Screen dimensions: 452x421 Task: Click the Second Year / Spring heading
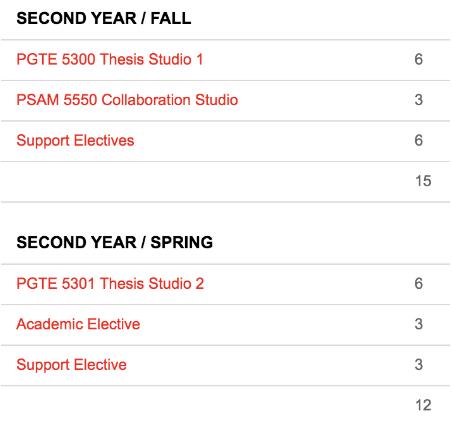(115, 243)
